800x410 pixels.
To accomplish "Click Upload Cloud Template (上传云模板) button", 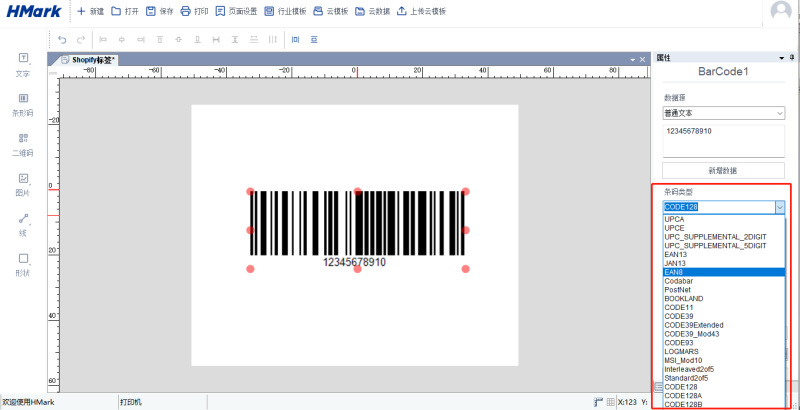I will [x=421, y=11].
